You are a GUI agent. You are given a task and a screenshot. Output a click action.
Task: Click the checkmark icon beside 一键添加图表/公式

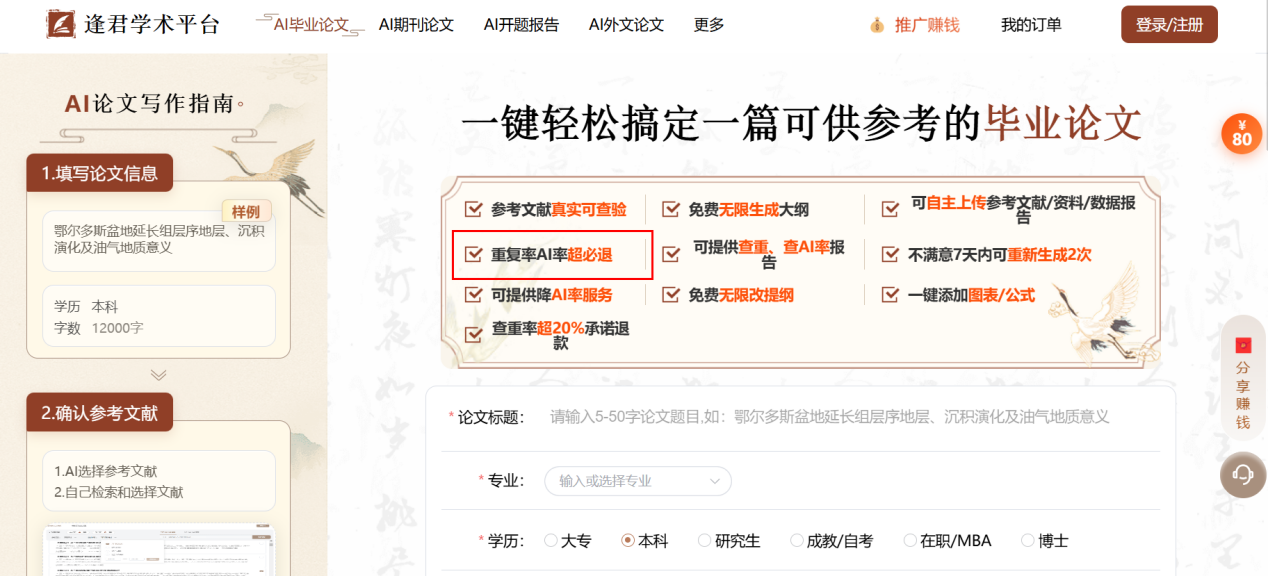pyautogui.click(x=891, y=295)
